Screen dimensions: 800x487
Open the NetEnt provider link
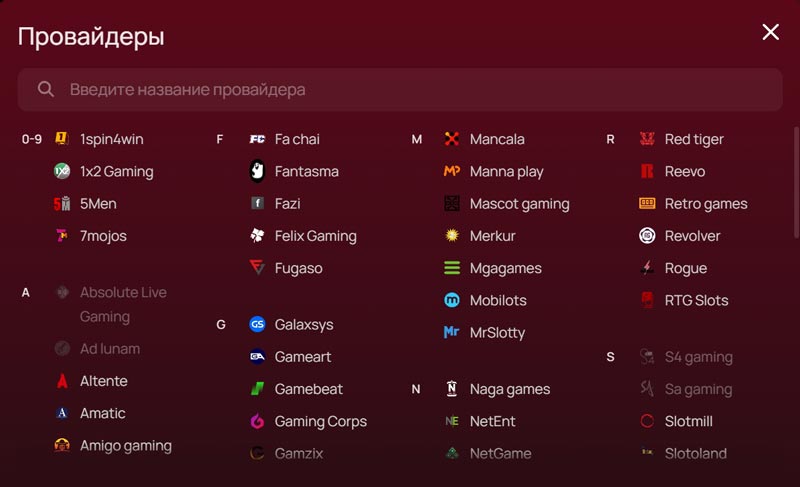(x=492, y=421)
